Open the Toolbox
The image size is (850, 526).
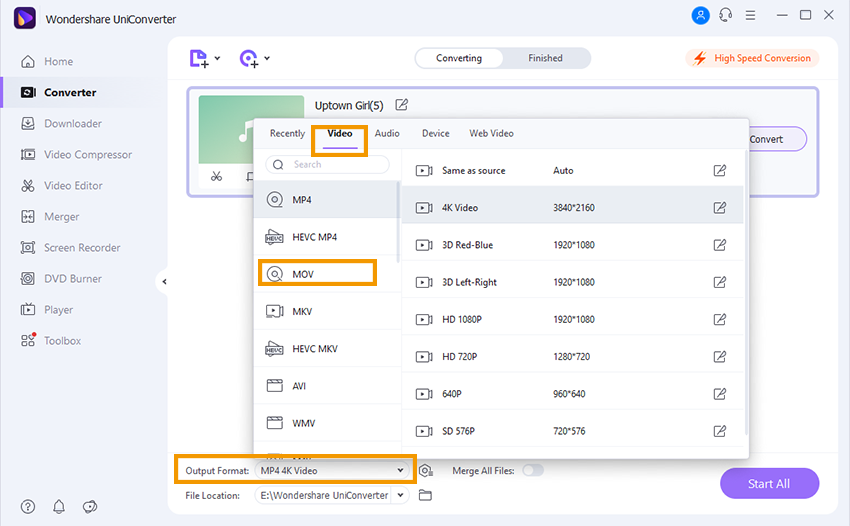coord(50,341)
